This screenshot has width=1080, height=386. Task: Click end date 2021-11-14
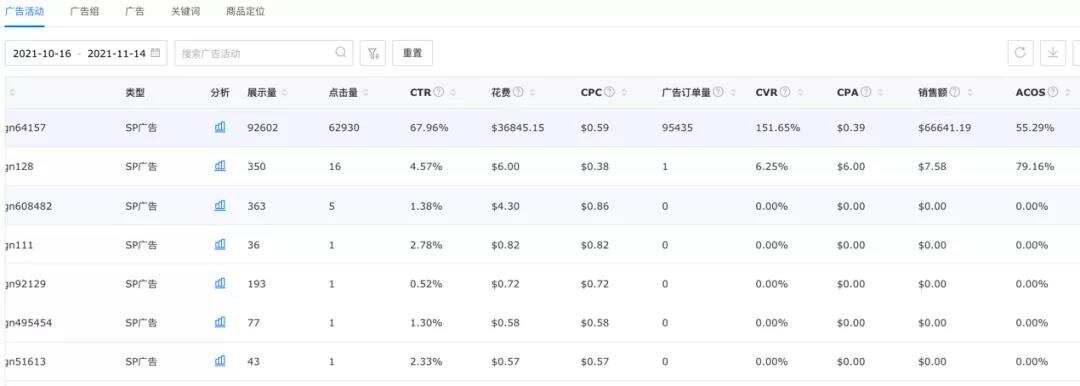click(x=116, y=53)
